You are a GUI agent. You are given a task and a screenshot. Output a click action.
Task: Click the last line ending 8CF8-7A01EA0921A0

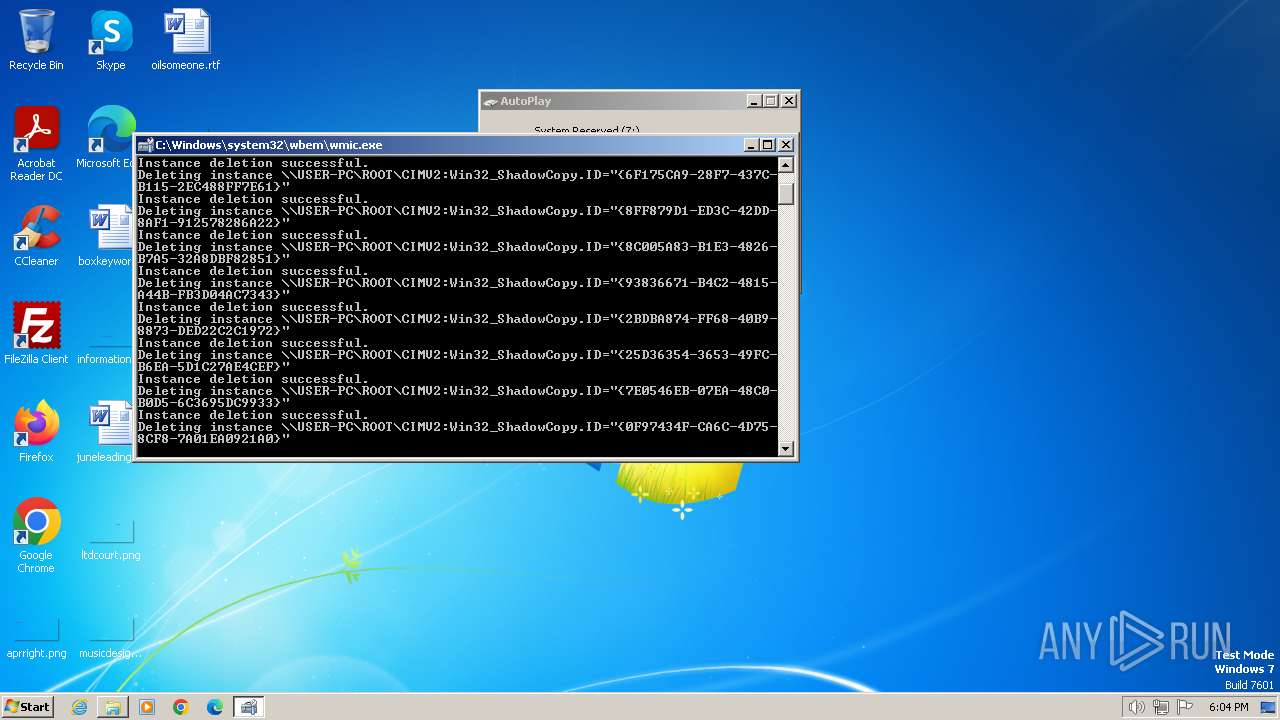tap(214, 439)
